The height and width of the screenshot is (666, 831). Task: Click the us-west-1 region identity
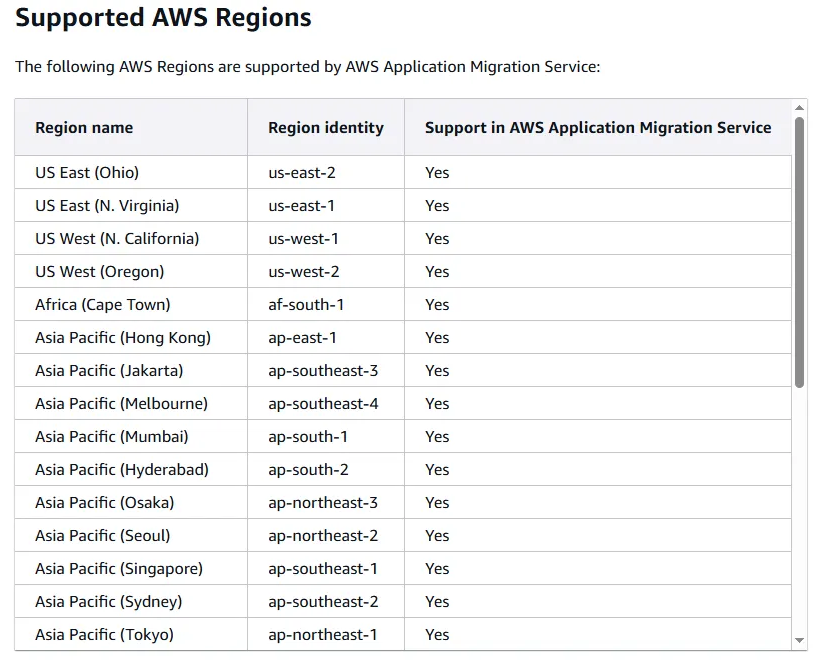(303, 238)
